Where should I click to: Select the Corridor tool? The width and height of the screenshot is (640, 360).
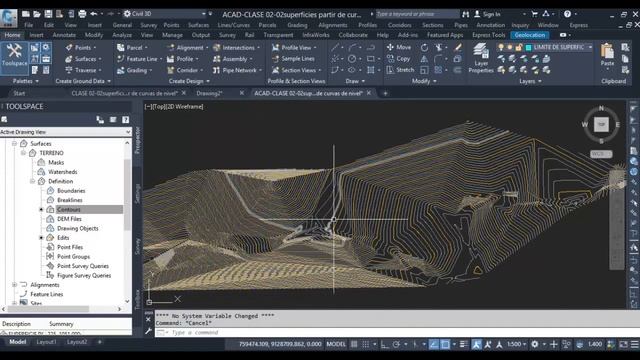coord(184,70)
